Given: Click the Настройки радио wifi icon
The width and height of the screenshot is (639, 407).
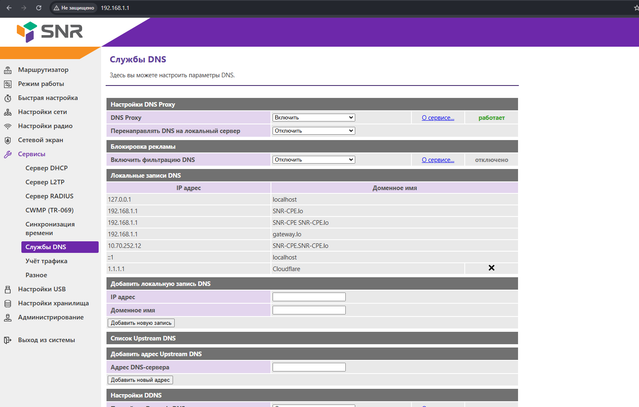Looking at the screenshot, I should (8, 126).
